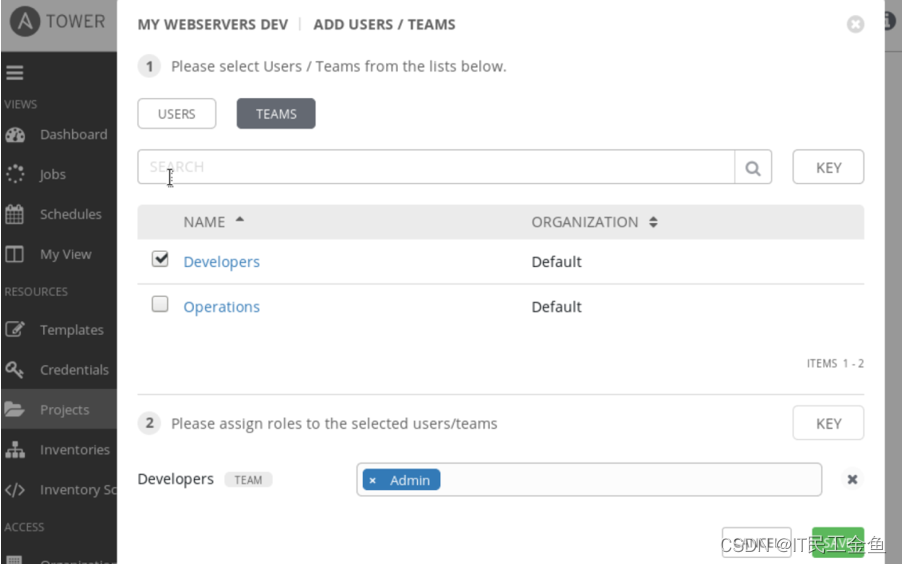
Task: Click the search magnifier icon
Action: coord(753,167)
